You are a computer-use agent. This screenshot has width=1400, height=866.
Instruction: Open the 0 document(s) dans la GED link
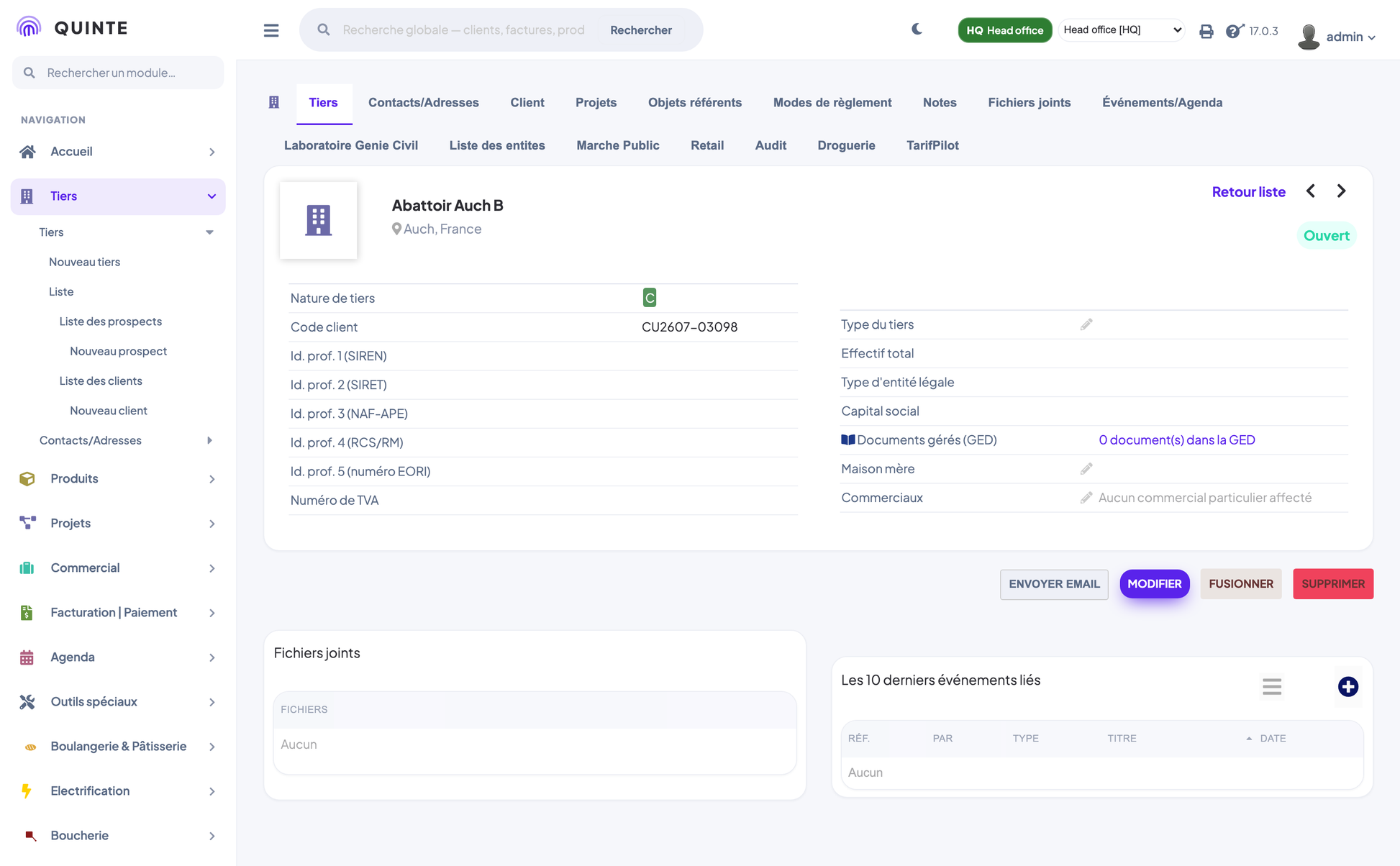pos(1177,439)
